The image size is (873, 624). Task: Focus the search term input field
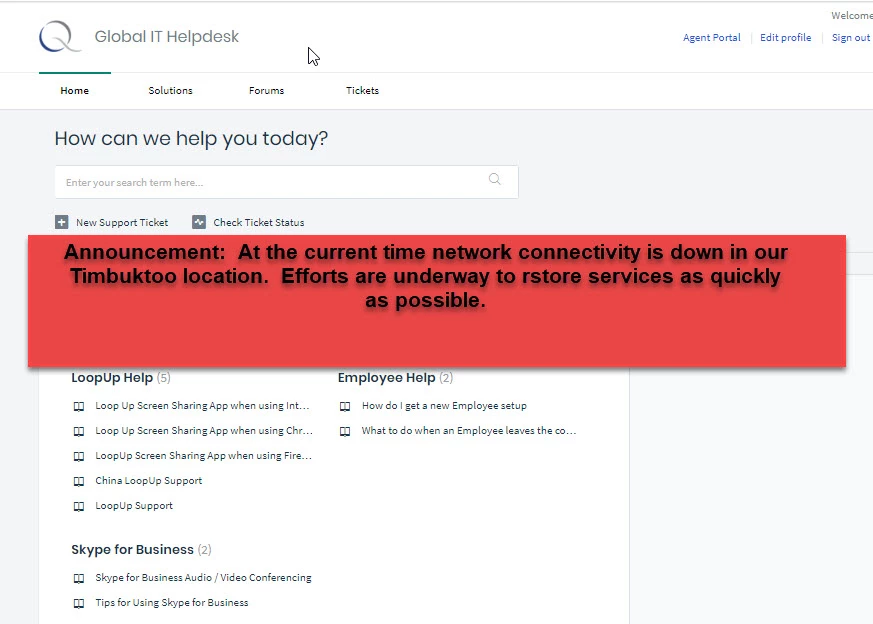pyautogui.click(x=286, y=181)
